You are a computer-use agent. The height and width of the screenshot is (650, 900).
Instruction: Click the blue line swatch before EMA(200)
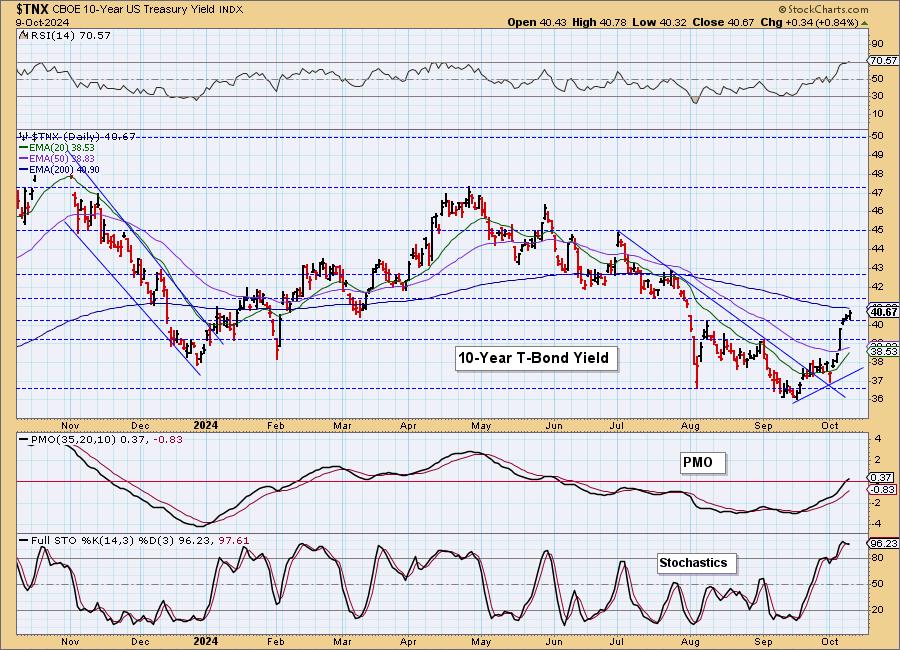coord(24,169)
